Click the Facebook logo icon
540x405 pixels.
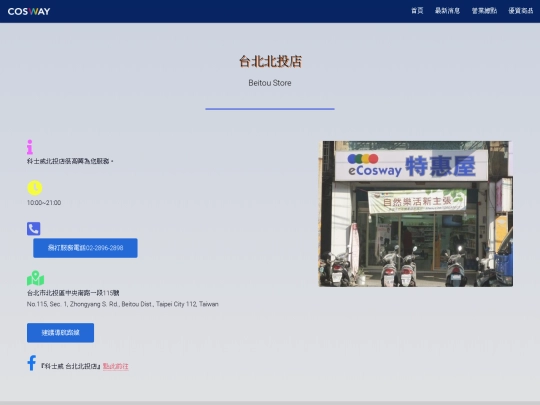32,363
